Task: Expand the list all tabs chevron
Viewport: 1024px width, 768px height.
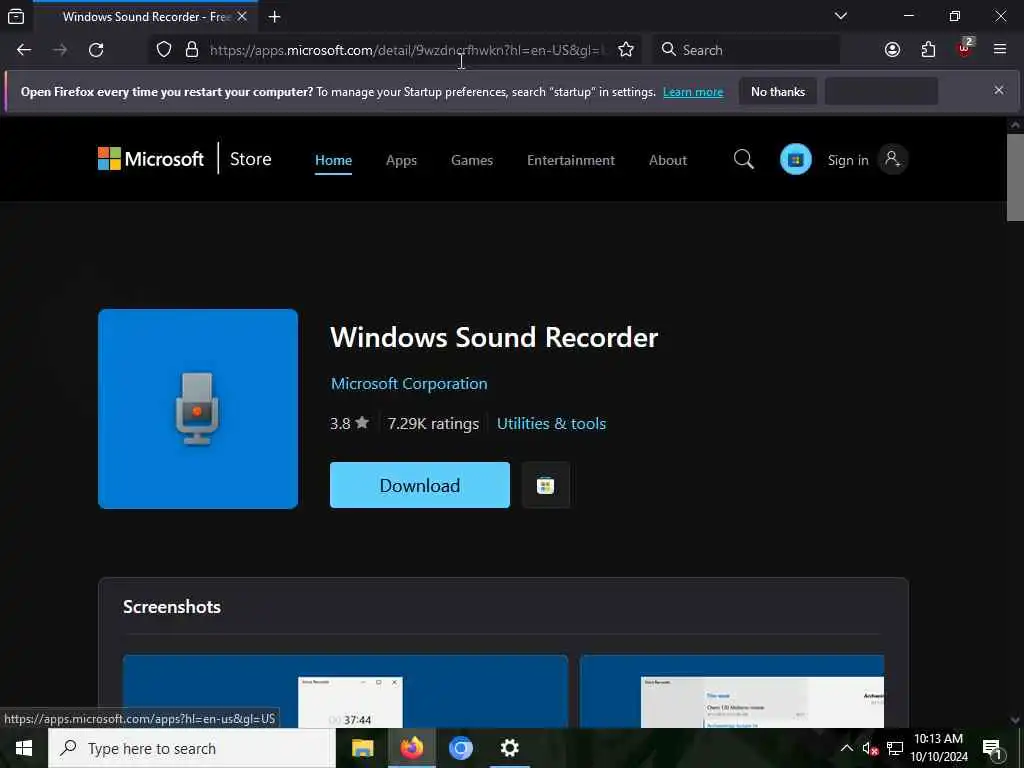Action: [x=840, y=16]
